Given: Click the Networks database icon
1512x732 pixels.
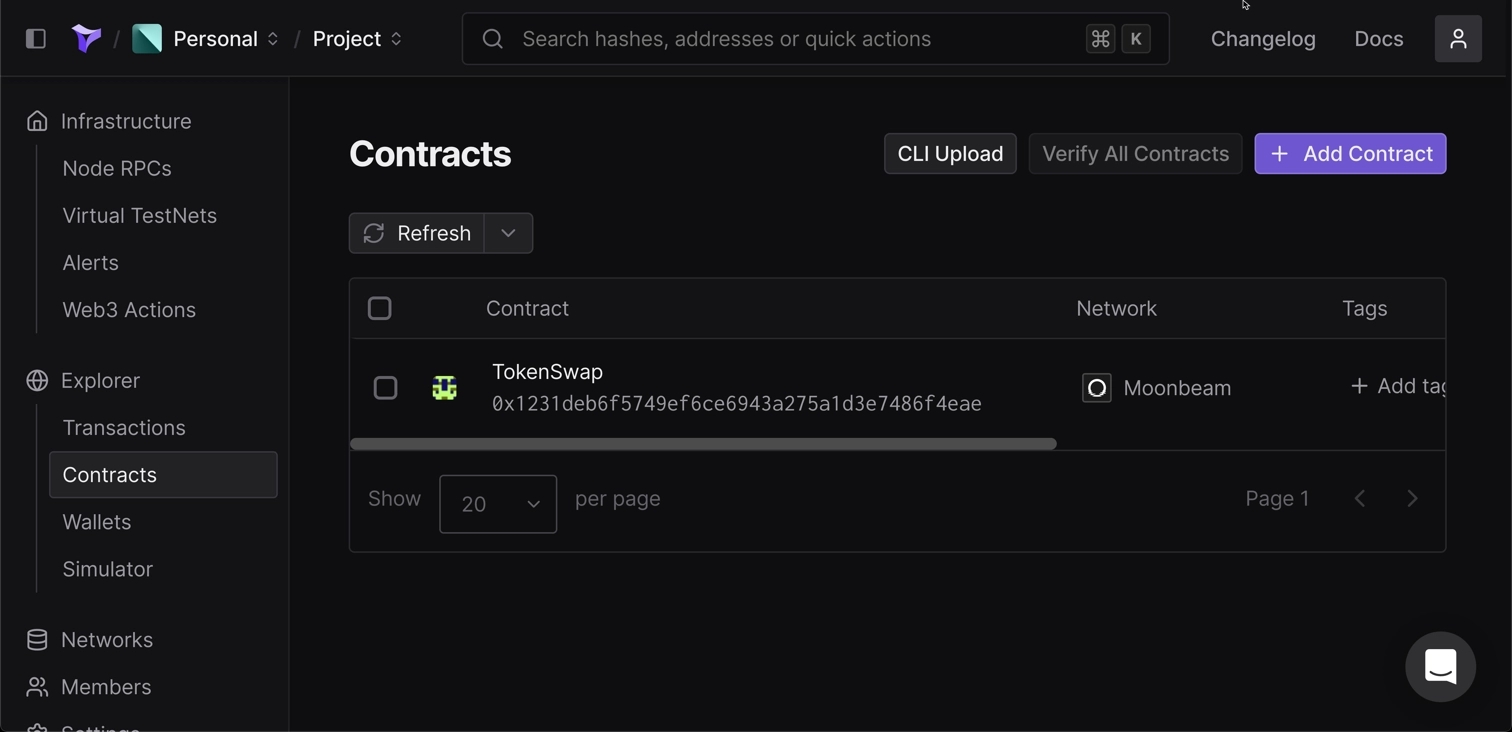Looking at the screenshot, I should 37,640.
